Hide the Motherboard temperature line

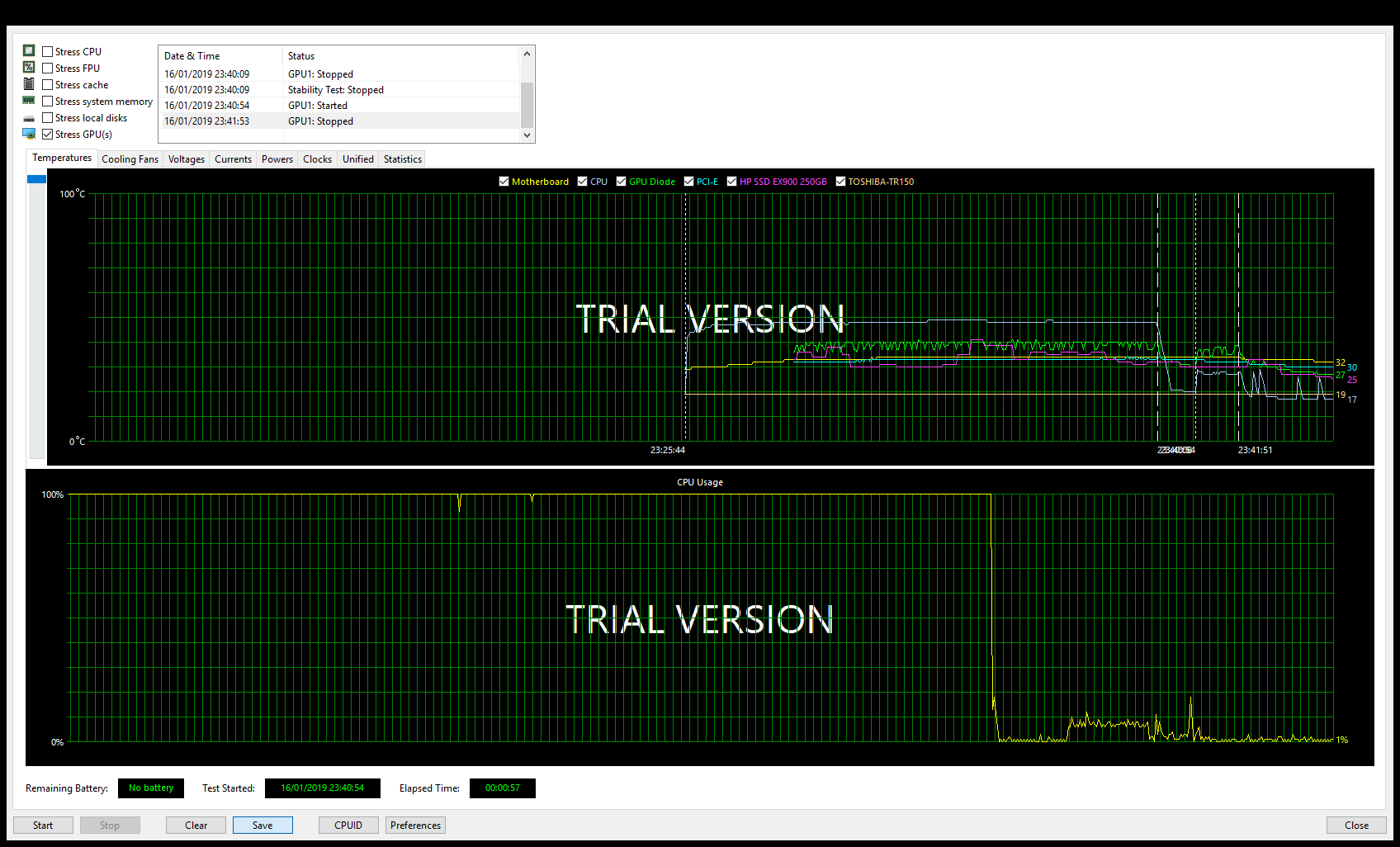tap(504, 182)
